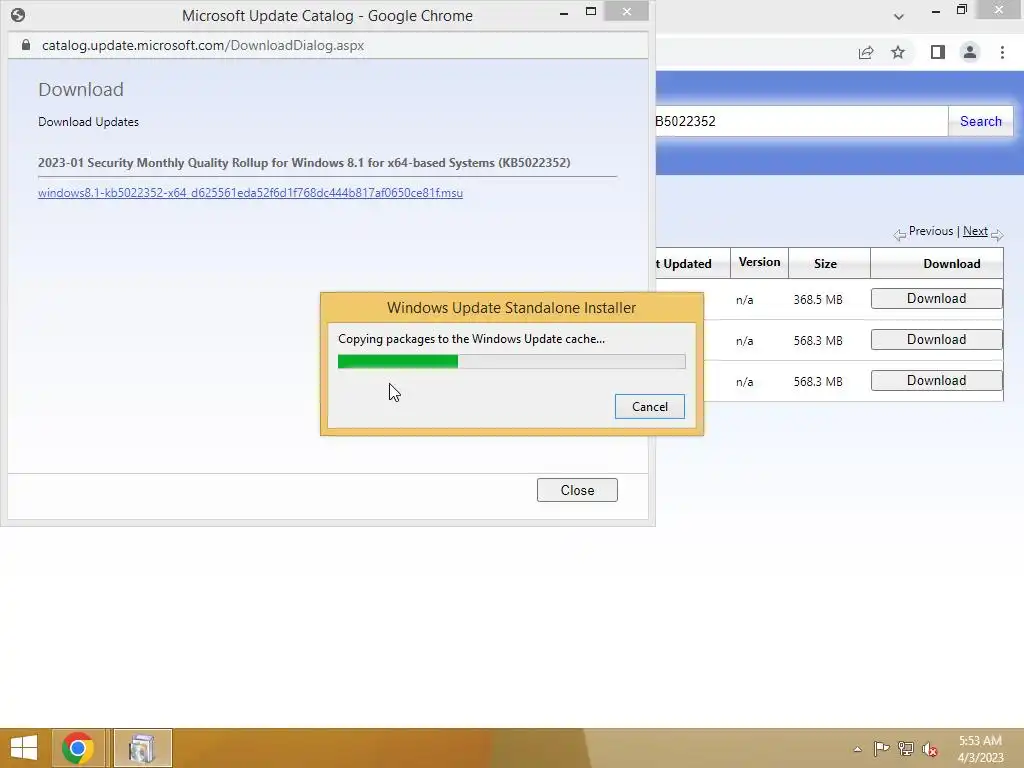
Task: Click the Chrome icon in the taskbar
Action: coord(78,748)
